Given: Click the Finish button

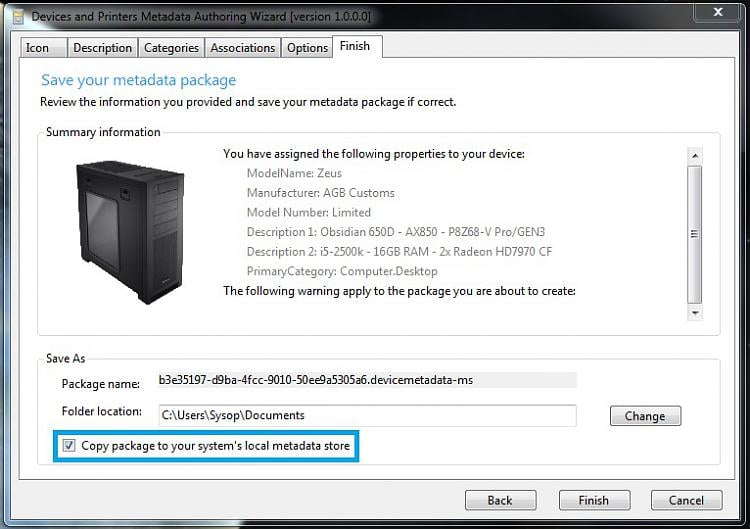Looking at the screenshot, I should 594,500.
